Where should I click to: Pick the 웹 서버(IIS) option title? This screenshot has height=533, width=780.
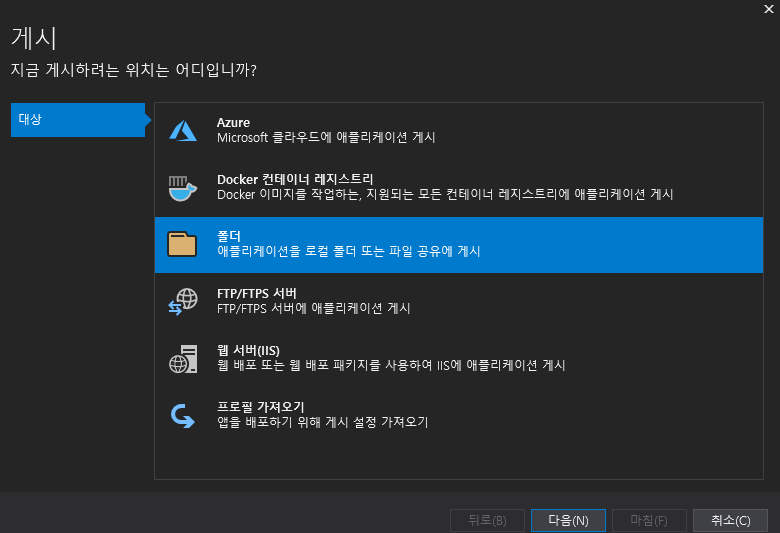click(248, 350)
